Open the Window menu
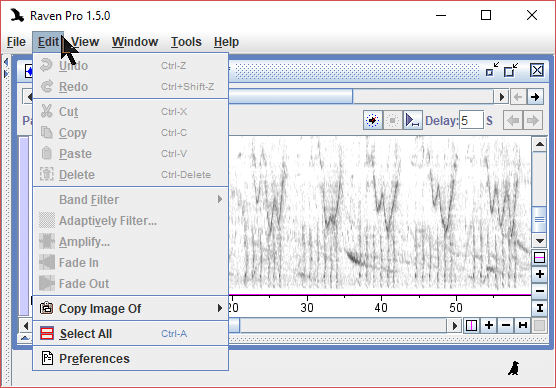Viewport: 556px width, 388px height. click(x=135, y=42)
